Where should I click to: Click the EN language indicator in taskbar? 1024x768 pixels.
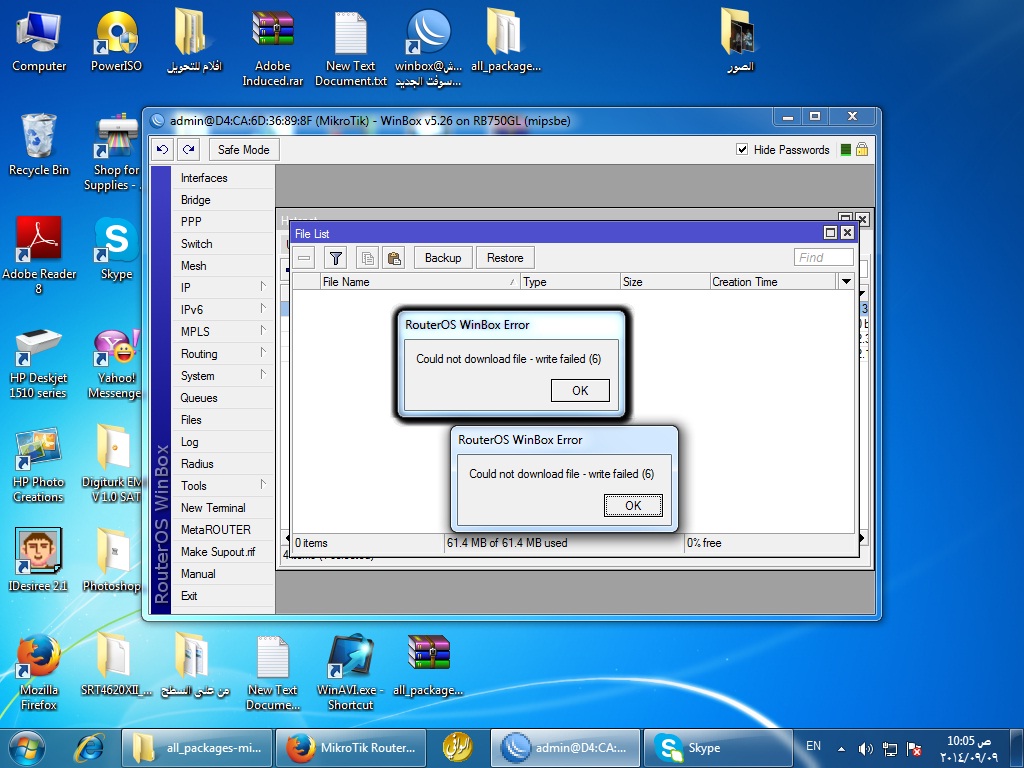(x=813, y=746)
